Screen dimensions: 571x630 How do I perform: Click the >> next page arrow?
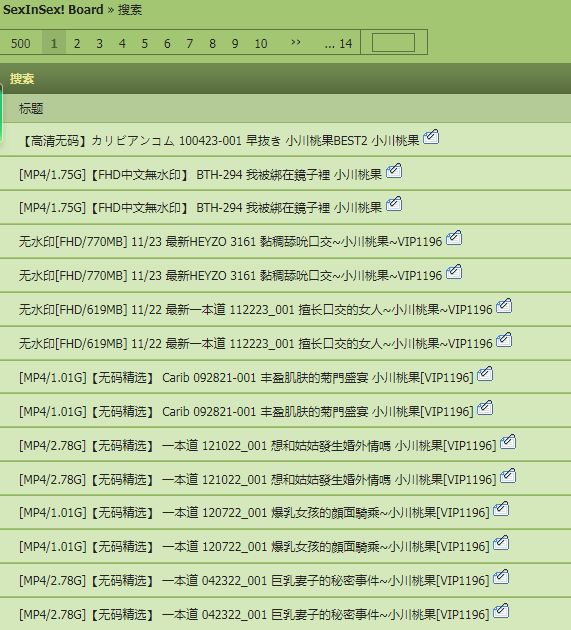(296, 42)
